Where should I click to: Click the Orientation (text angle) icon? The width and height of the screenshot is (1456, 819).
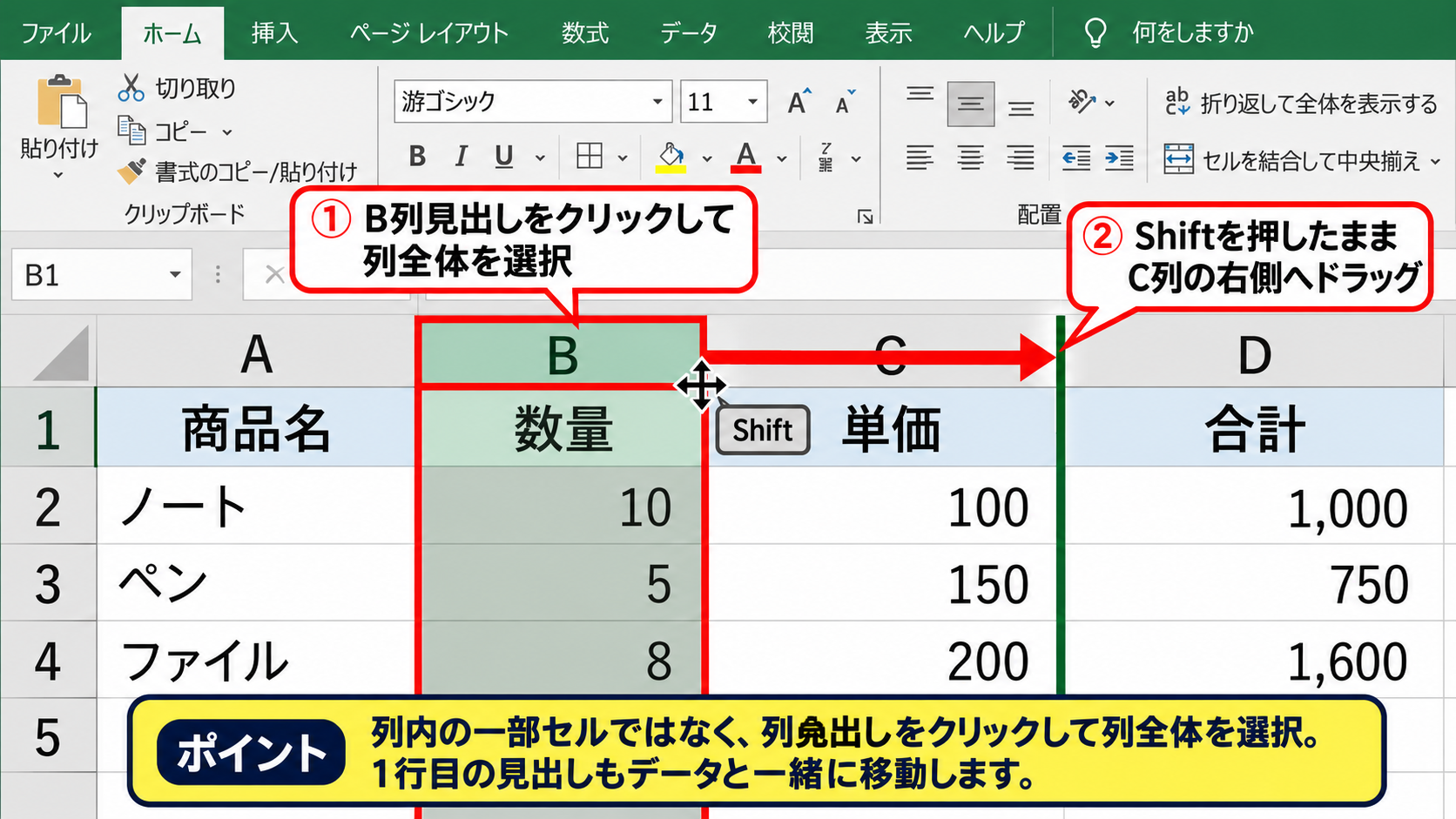tap(1082, 103)
